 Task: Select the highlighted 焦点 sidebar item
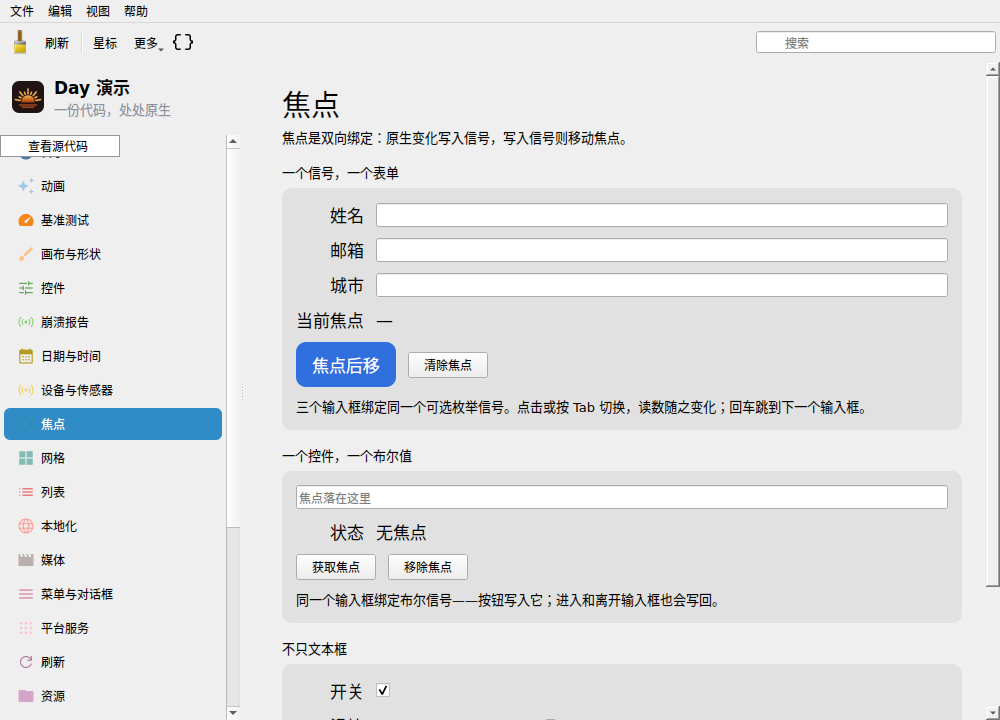point(113,424)
